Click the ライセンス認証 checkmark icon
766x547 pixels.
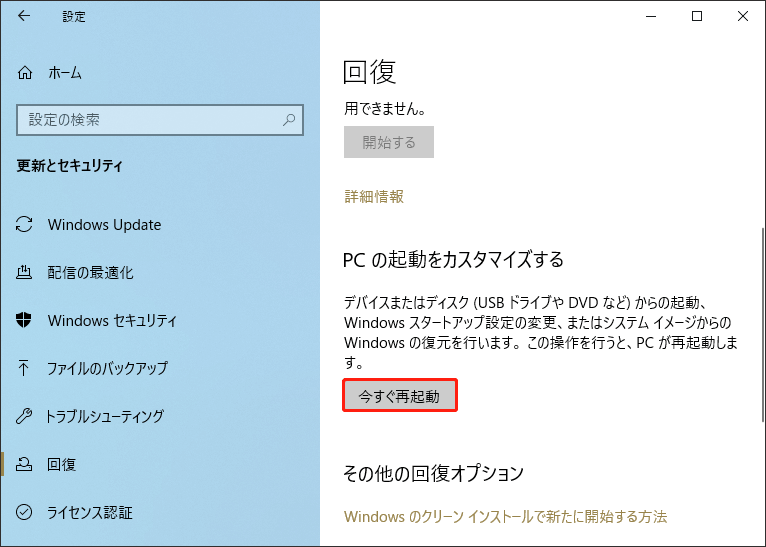coord(24,512)
